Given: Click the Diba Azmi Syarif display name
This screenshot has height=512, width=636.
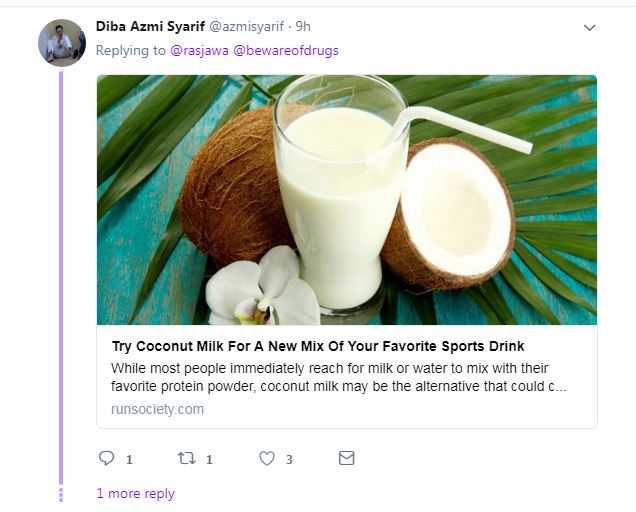Looking at the screenshot, I should pos(150,26).
